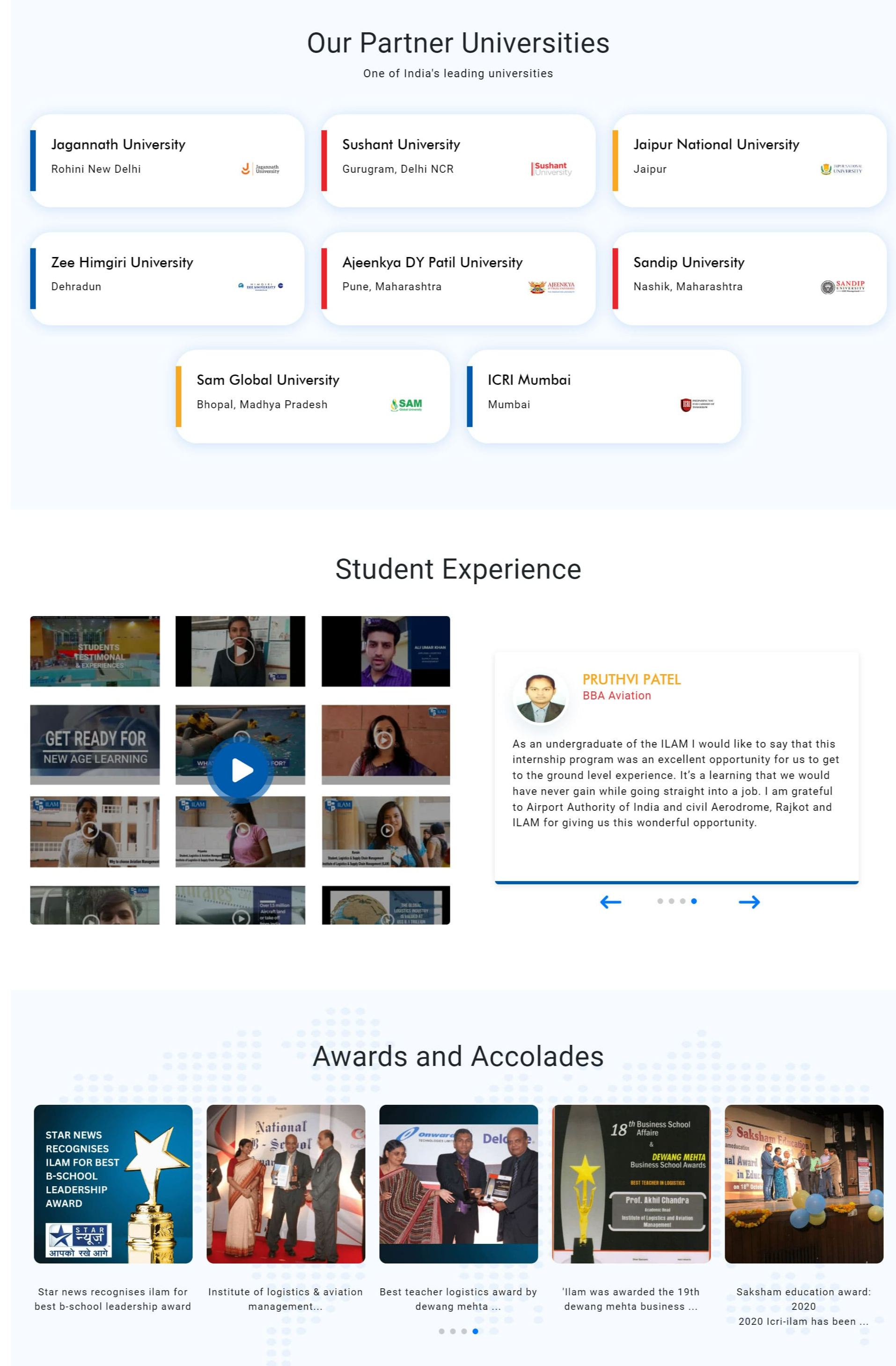Select first awards carousel pagination dot
This screenshot has width=896, height=1366.
pyautogui.click(x=441, y=1331)
